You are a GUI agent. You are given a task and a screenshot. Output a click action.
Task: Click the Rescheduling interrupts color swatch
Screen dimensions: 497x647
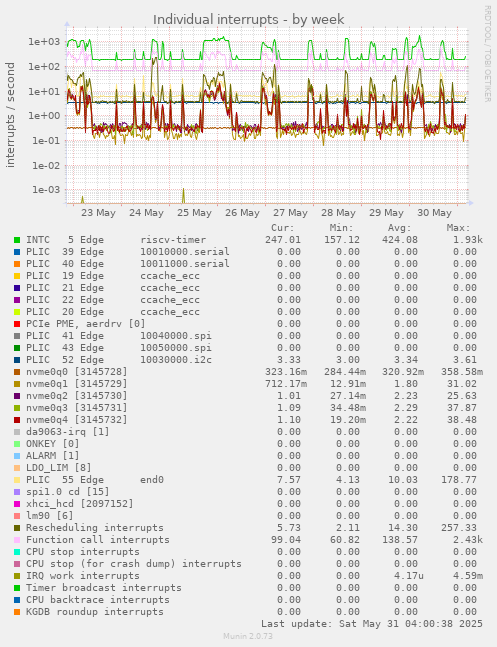(17, 528)
